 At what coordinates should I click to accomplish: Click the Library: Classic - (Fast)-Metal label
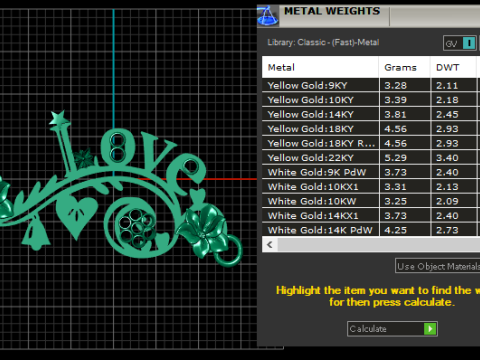(x=323, y=42)
